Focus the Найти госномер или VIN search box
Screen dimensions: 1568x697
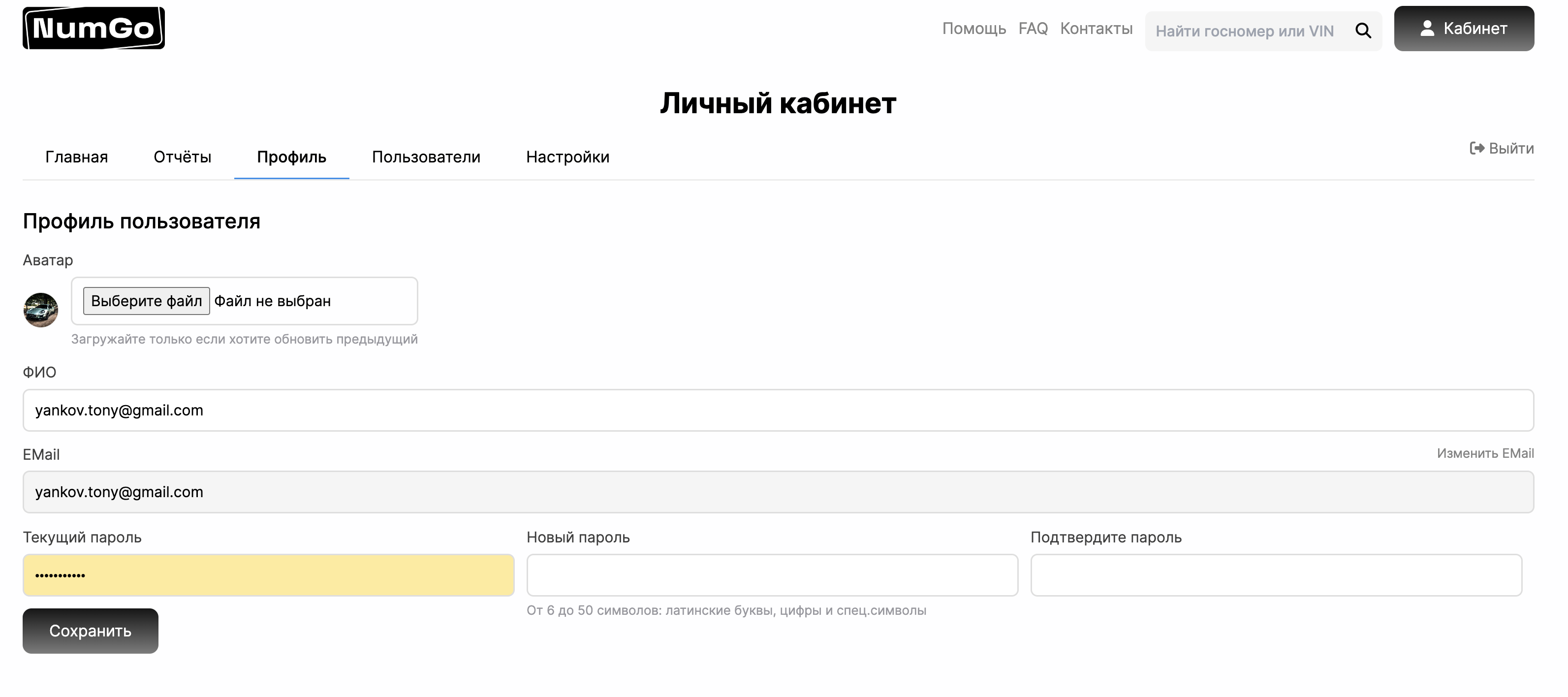point(1245,31)
